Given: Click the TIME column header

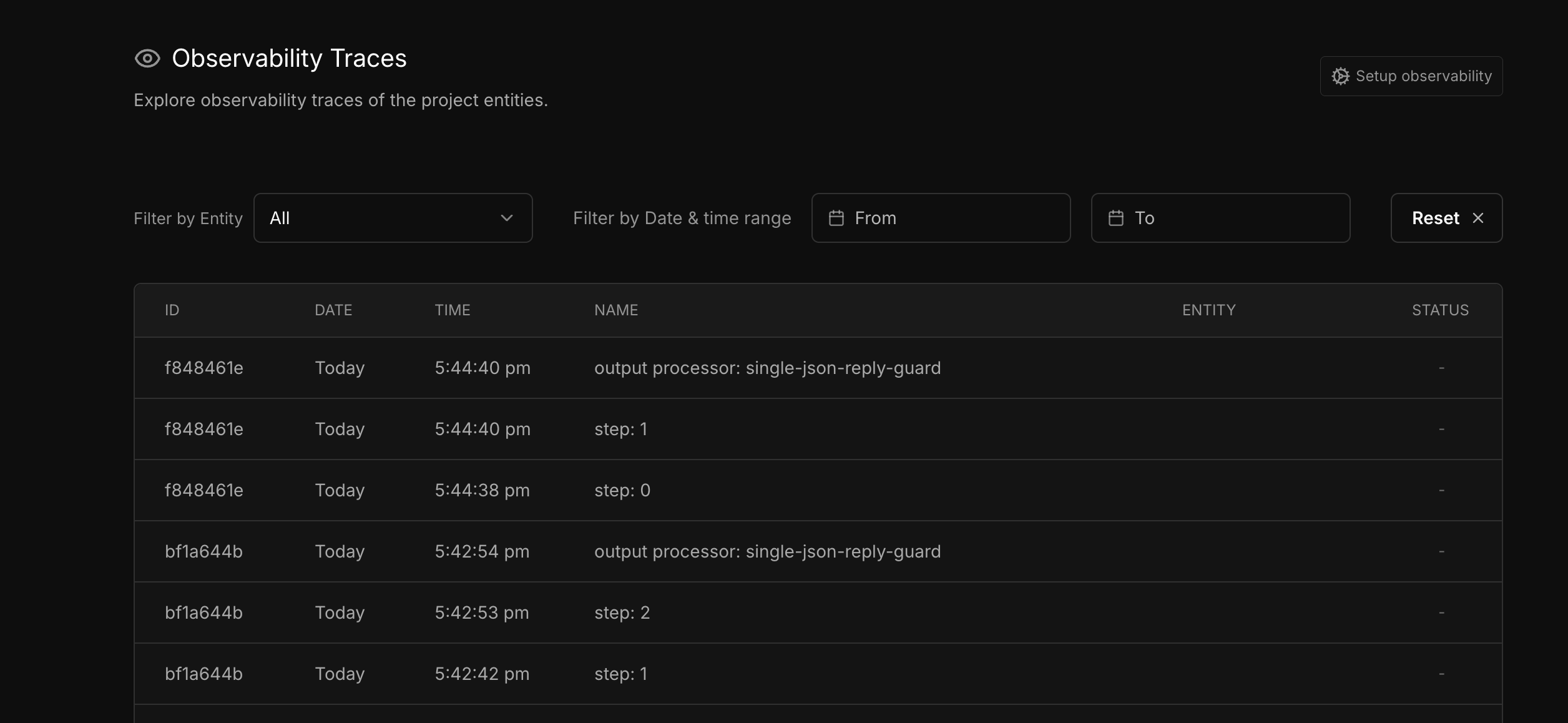Looking at the screenshot, I should click(452, 310).
